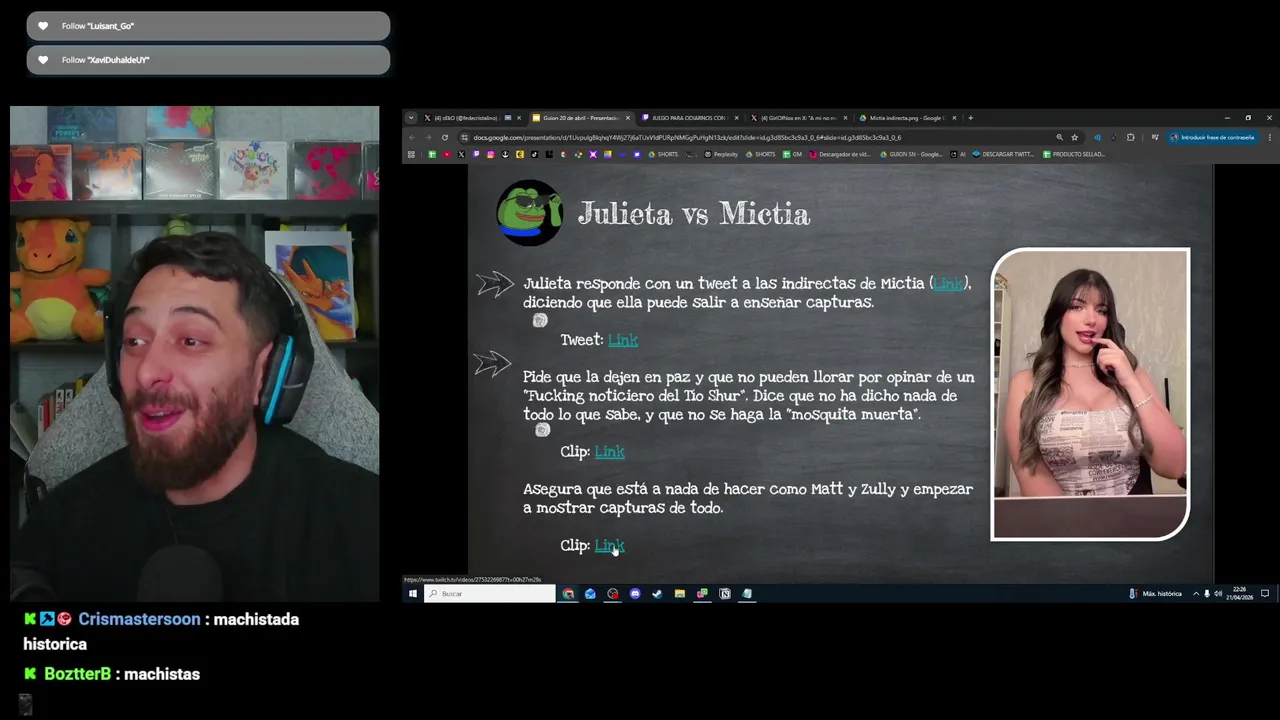Click username BoztterB in chat
The image size is (1280, 720).
pyautogui.click(x=77, y=674)
